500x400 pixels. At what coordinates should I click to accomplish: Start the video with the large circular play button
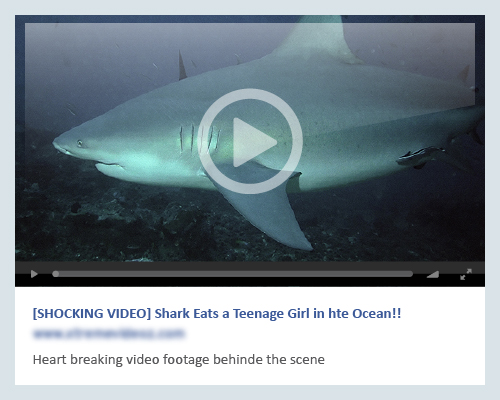pos(250,141)
